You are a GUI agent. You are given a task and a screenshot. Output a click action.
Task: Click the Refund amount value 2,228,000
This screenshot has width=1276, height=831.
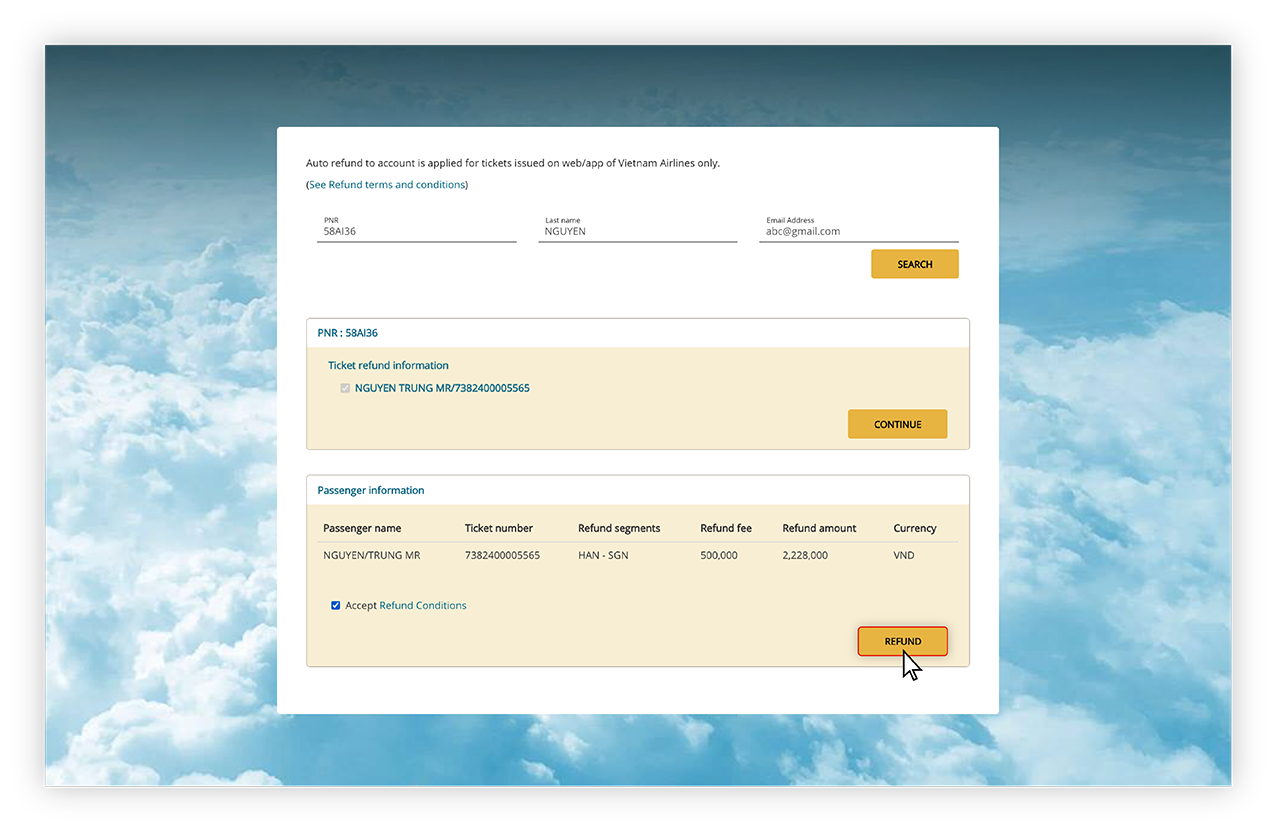tap(804, 555)
